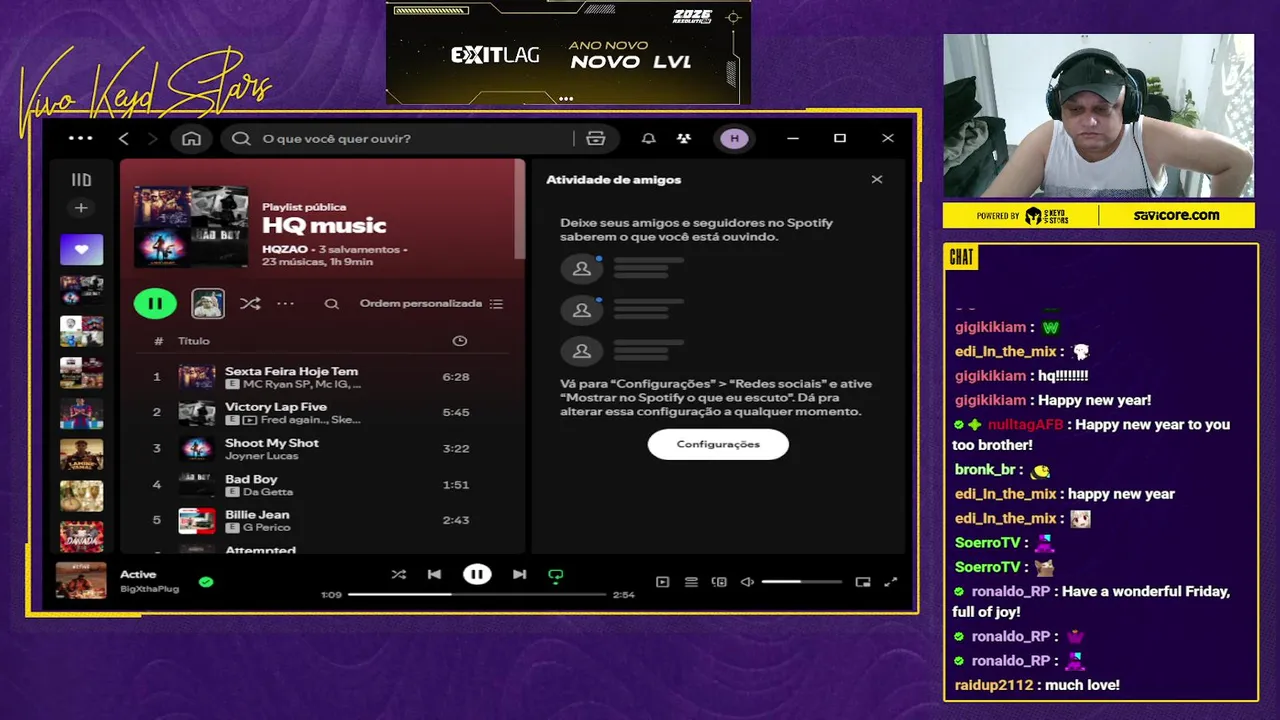Click the 'Título' column header
The image size is (1280, 720).
(194, 341)
